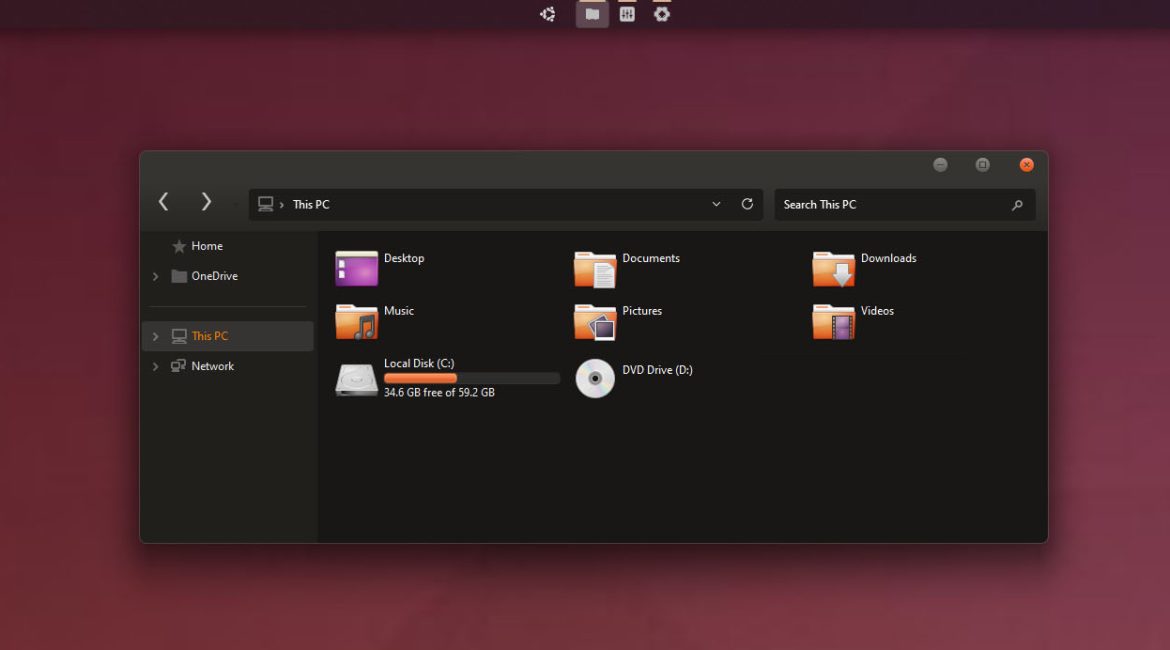Click the Videos folder label

coord(877,310)
